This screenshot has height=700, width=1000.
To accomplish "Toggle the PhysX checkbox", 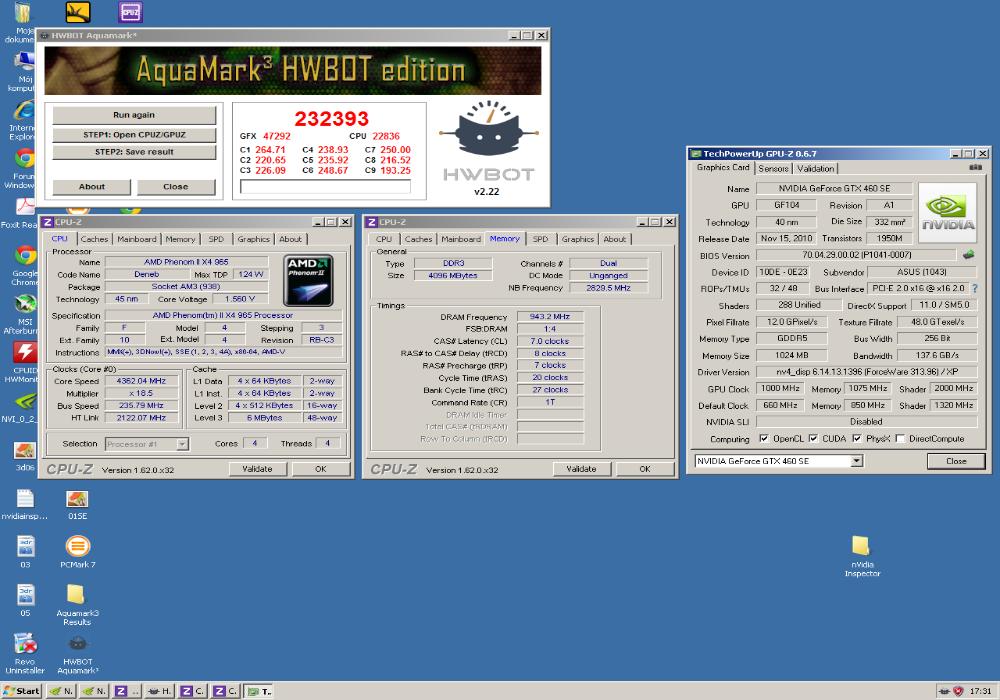I will tap(857, 439).
